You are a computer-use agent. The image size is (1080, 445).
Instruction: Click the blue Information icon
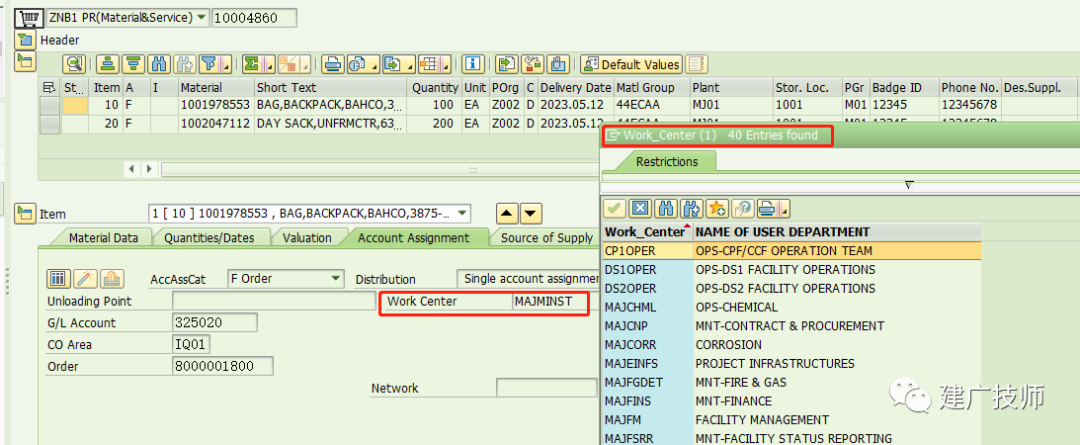click(472, 64)
